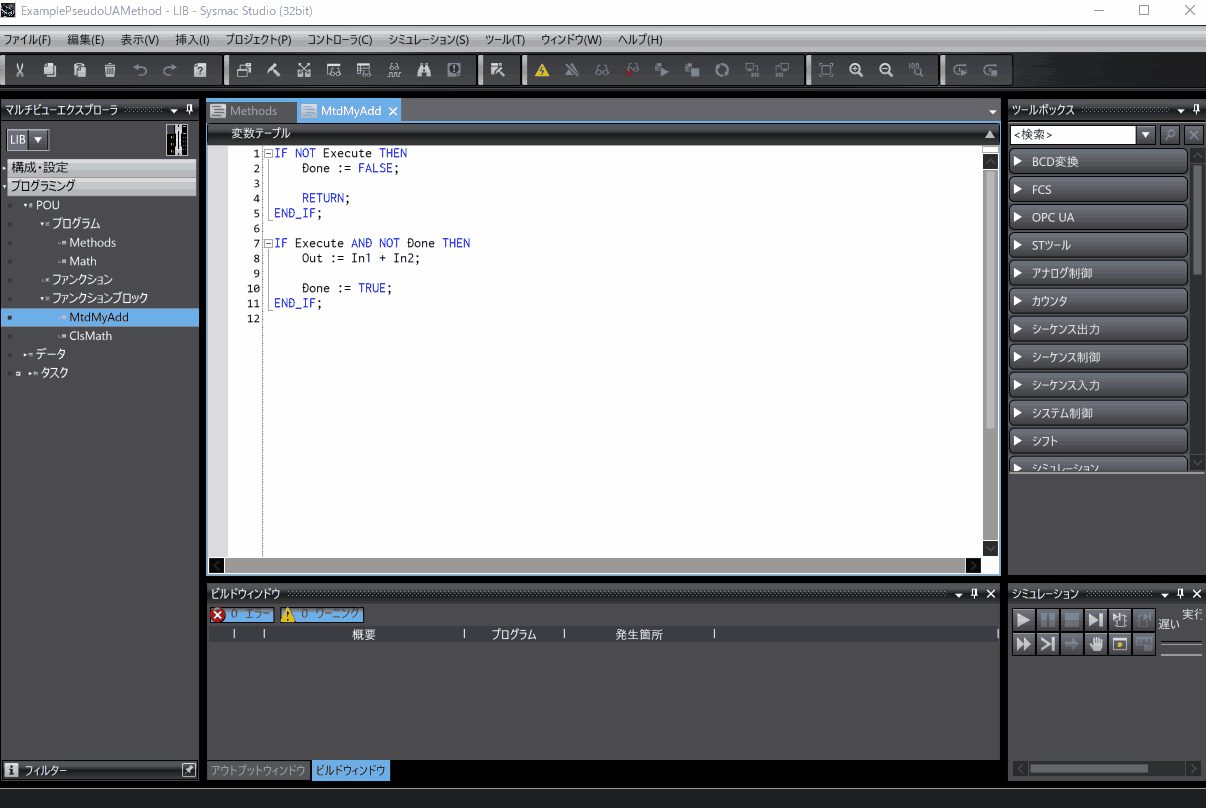Click the Paste clipboard icon in toolbar
The image size is (1206, 808).
80,70
